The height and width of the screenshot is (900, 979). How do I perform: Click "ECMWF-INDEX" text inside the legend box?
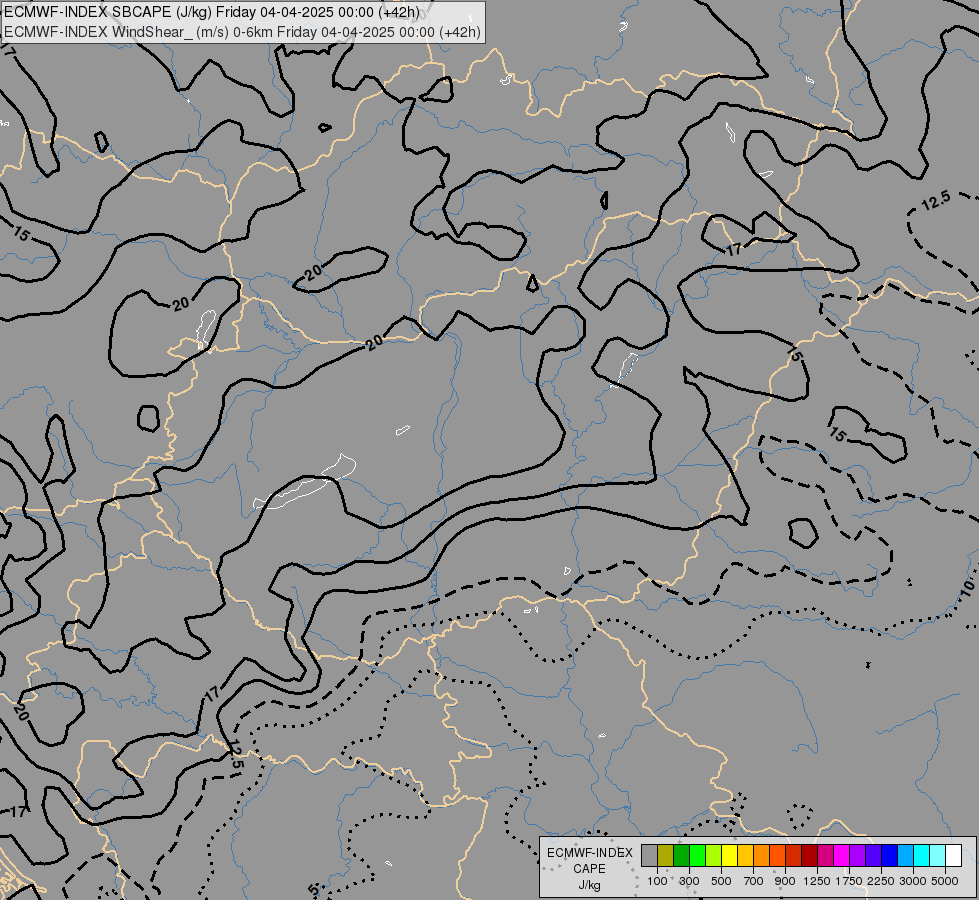tap(589, 853)
